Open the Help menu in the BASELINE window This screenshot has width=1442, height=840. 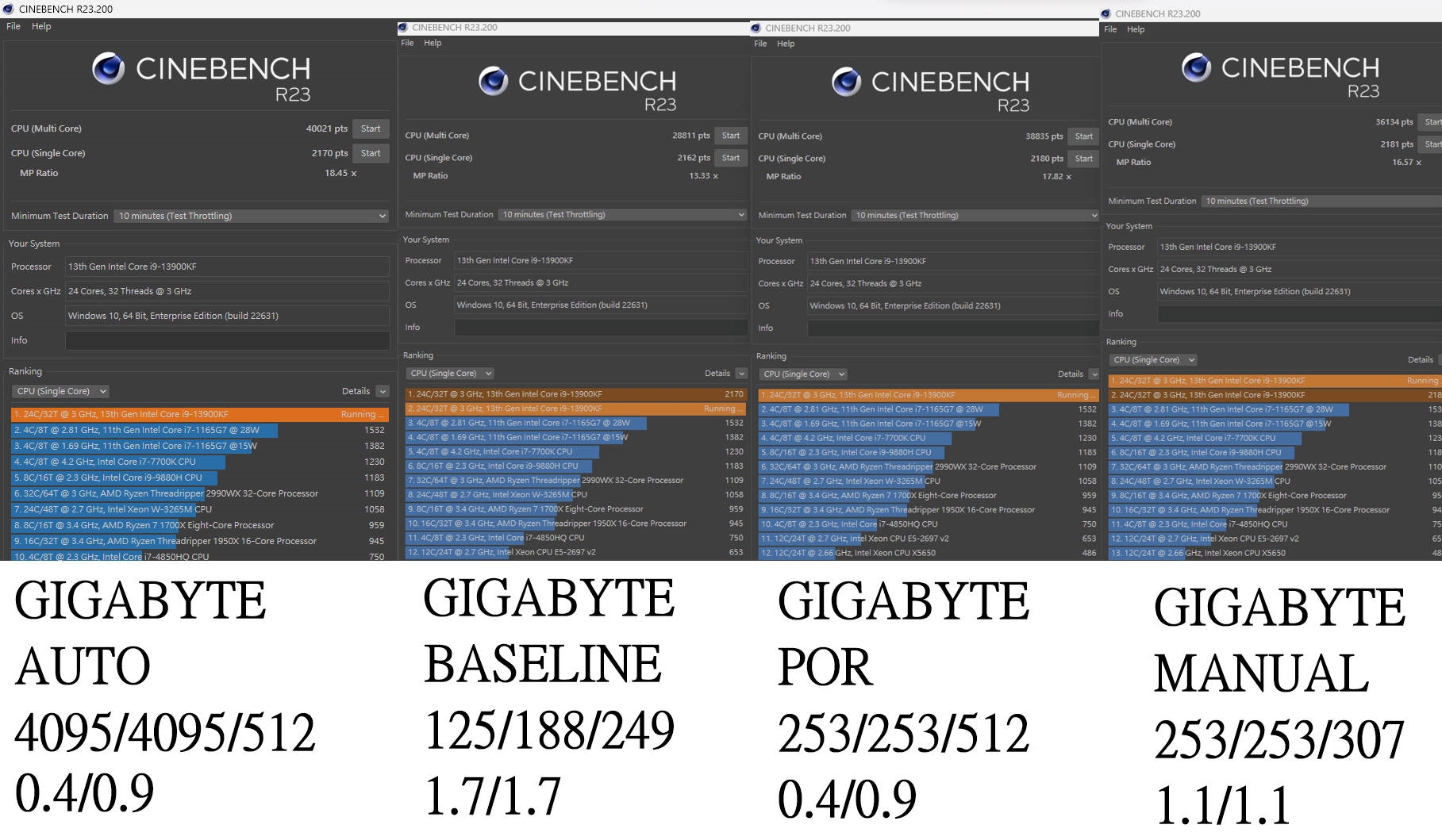pos(433,43)
